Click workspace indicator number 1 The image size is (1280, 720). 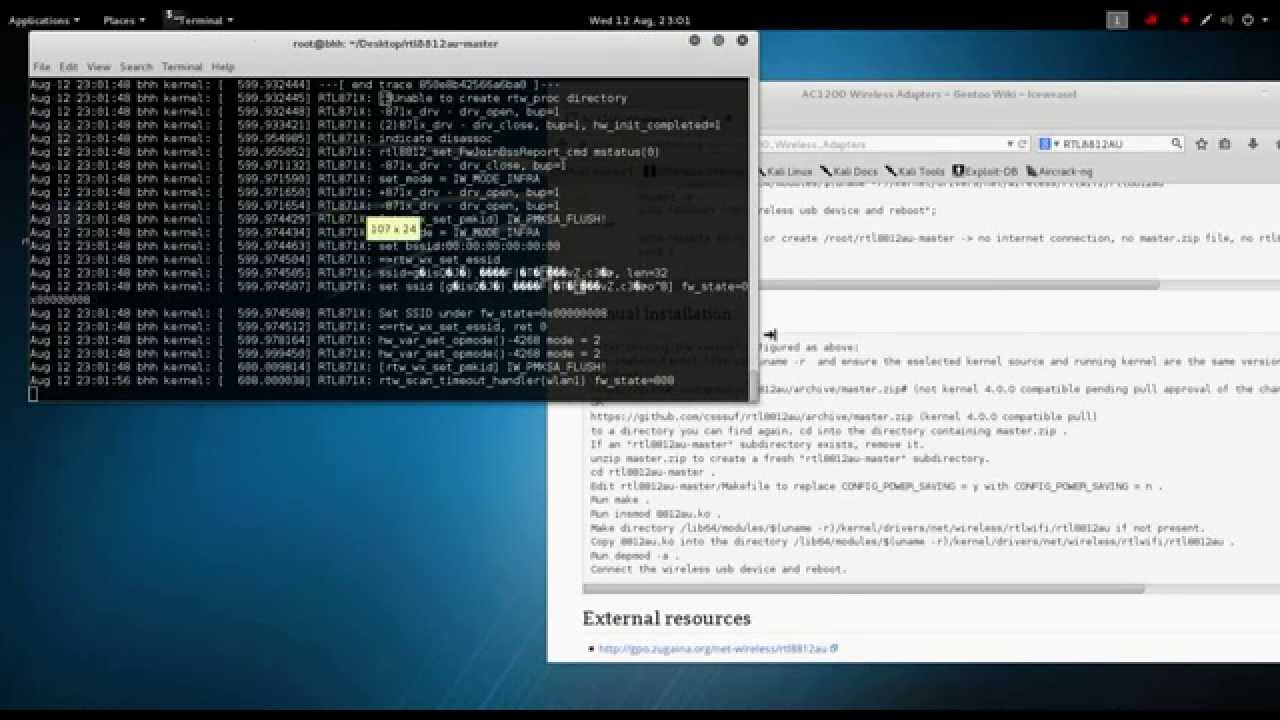1117,20
